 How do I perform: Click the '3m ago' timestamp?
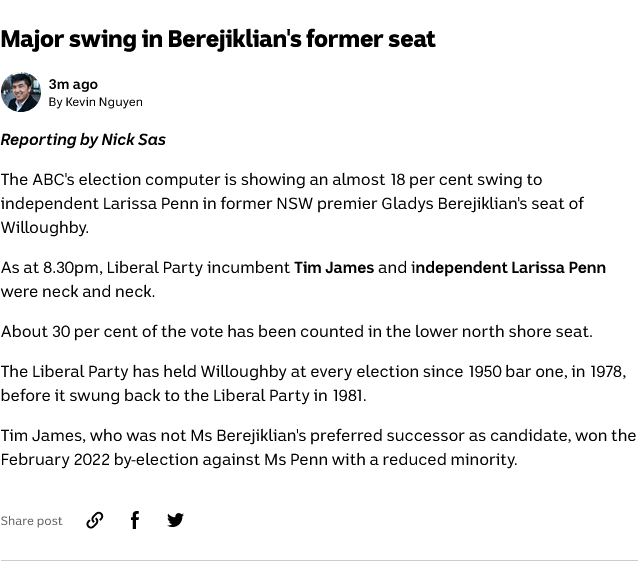[x=73, y=84]
